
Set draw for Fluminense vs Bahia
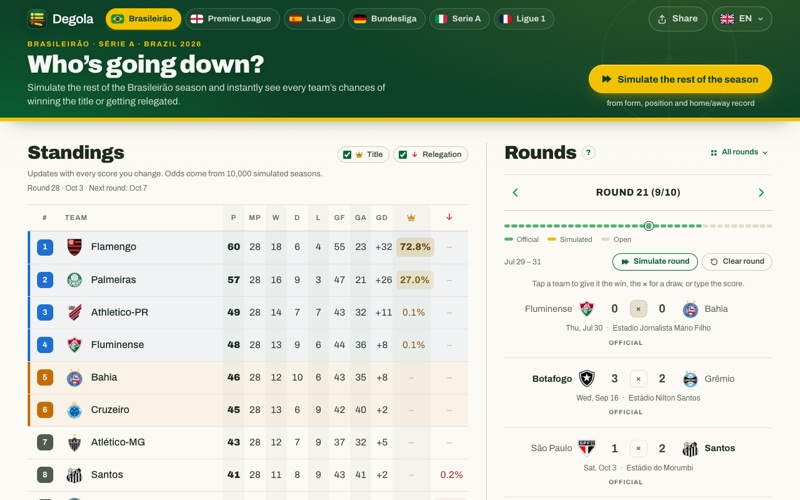[638, 309]
